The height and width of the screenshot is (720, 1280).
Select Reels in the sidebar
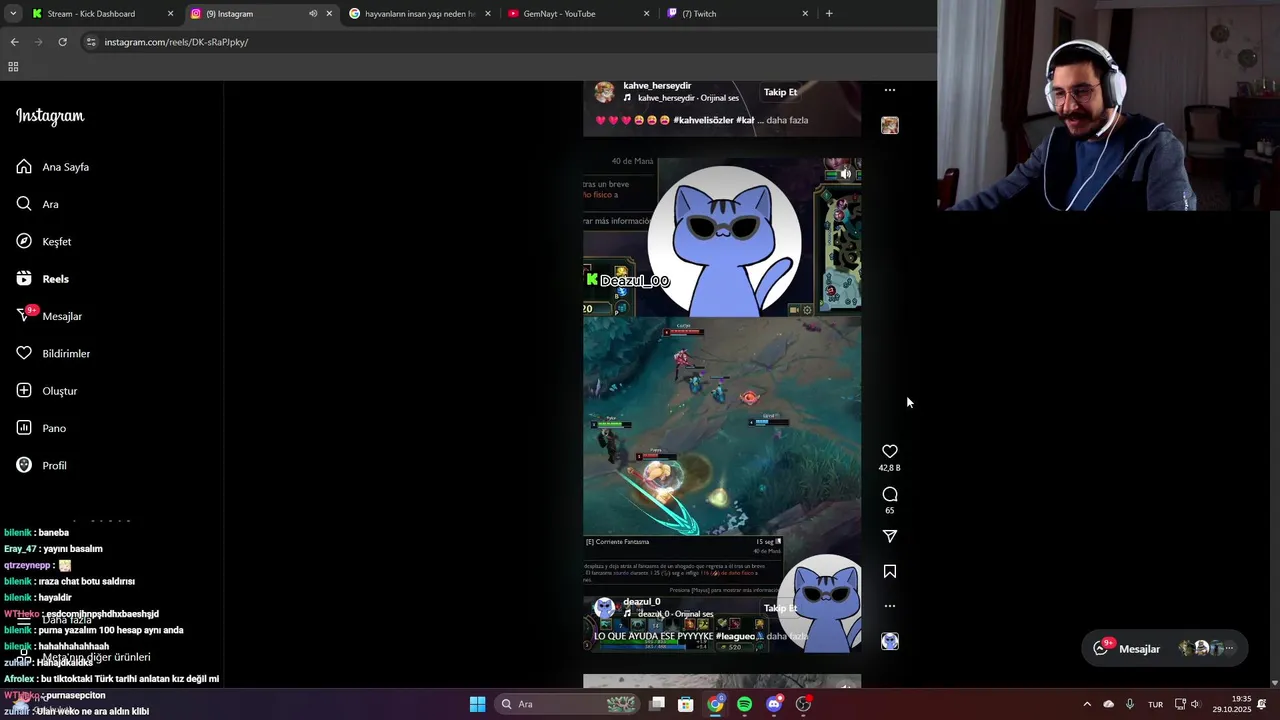click(x=43, y=279)
